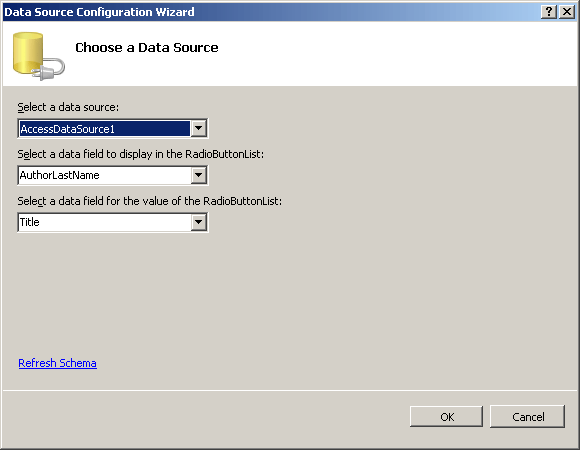Click inside the Title combo field
Screen dimensions: 580x450
tap(105, 222)
